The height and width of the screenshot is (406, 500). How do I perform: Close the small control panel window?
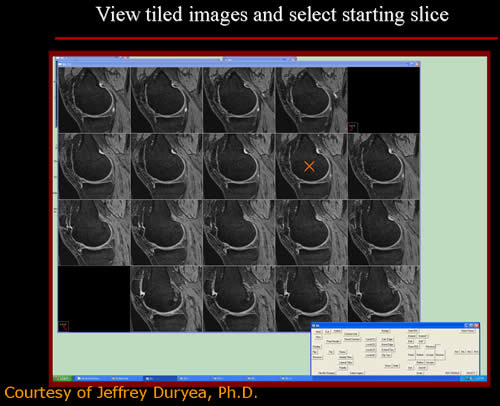click(476, 325)
